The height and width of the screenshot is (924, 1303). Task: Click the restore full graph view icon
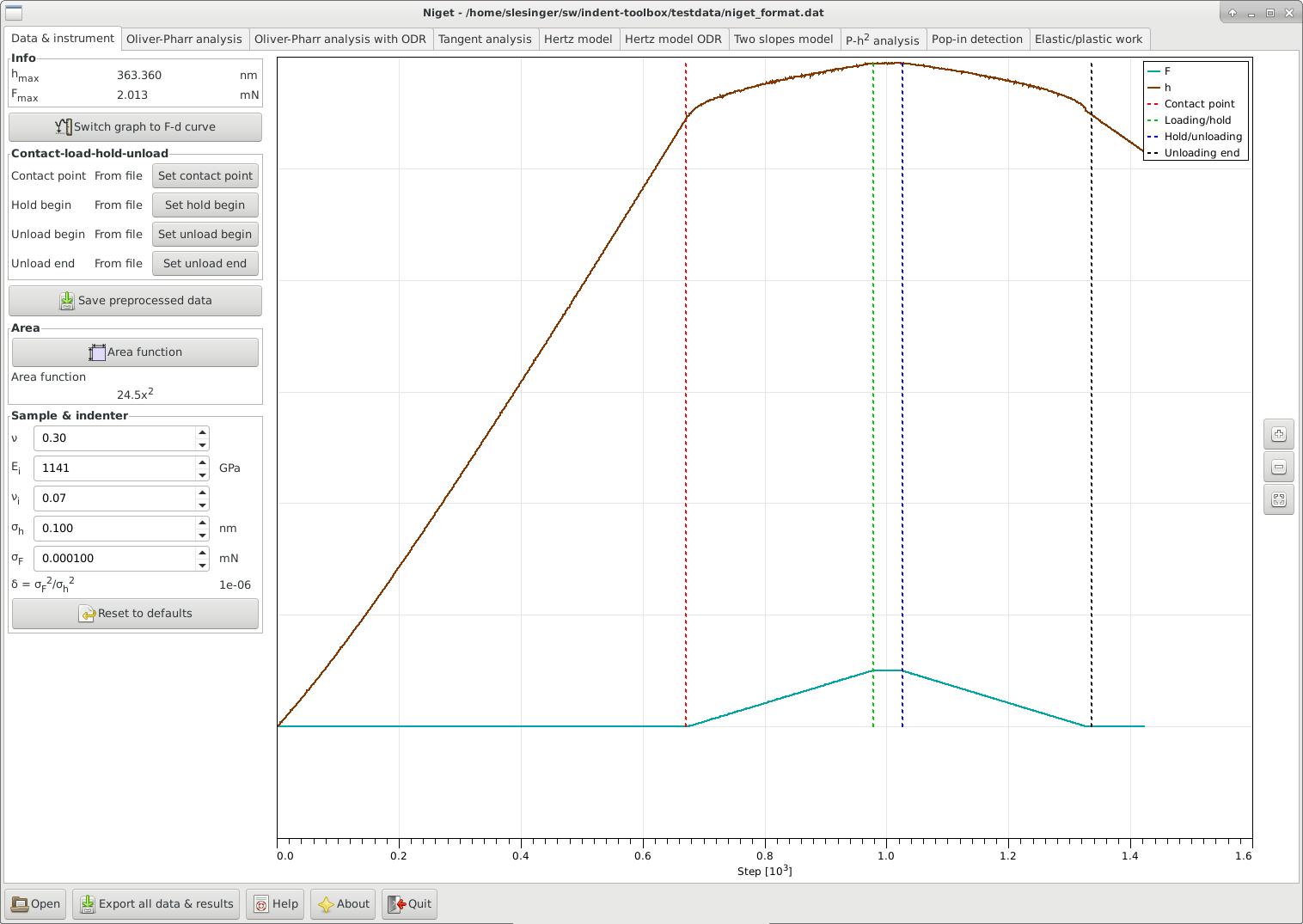[x=1279, y=499]
